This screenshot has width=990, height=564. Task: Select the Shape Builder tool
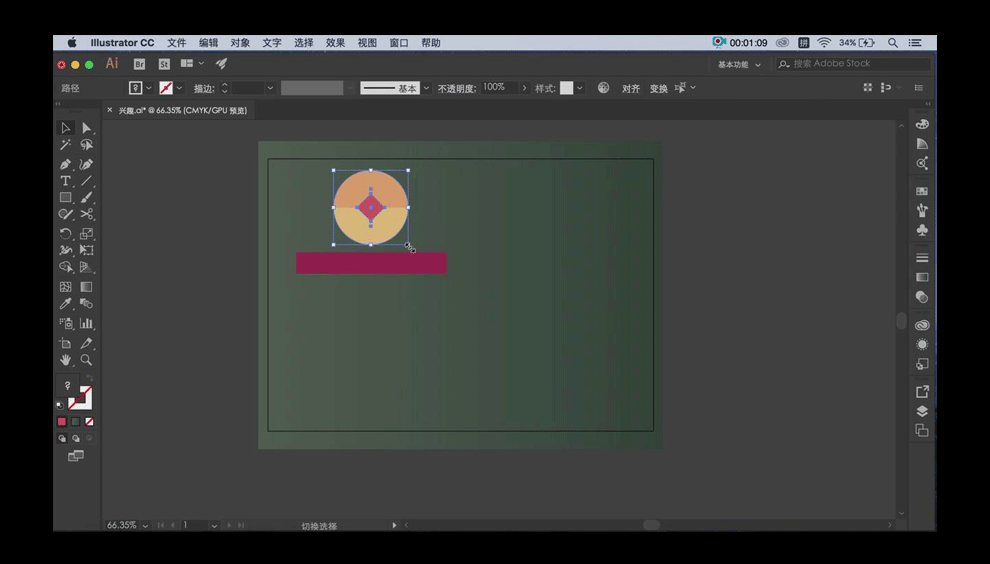pyautogui.click(x=65, y=267)
